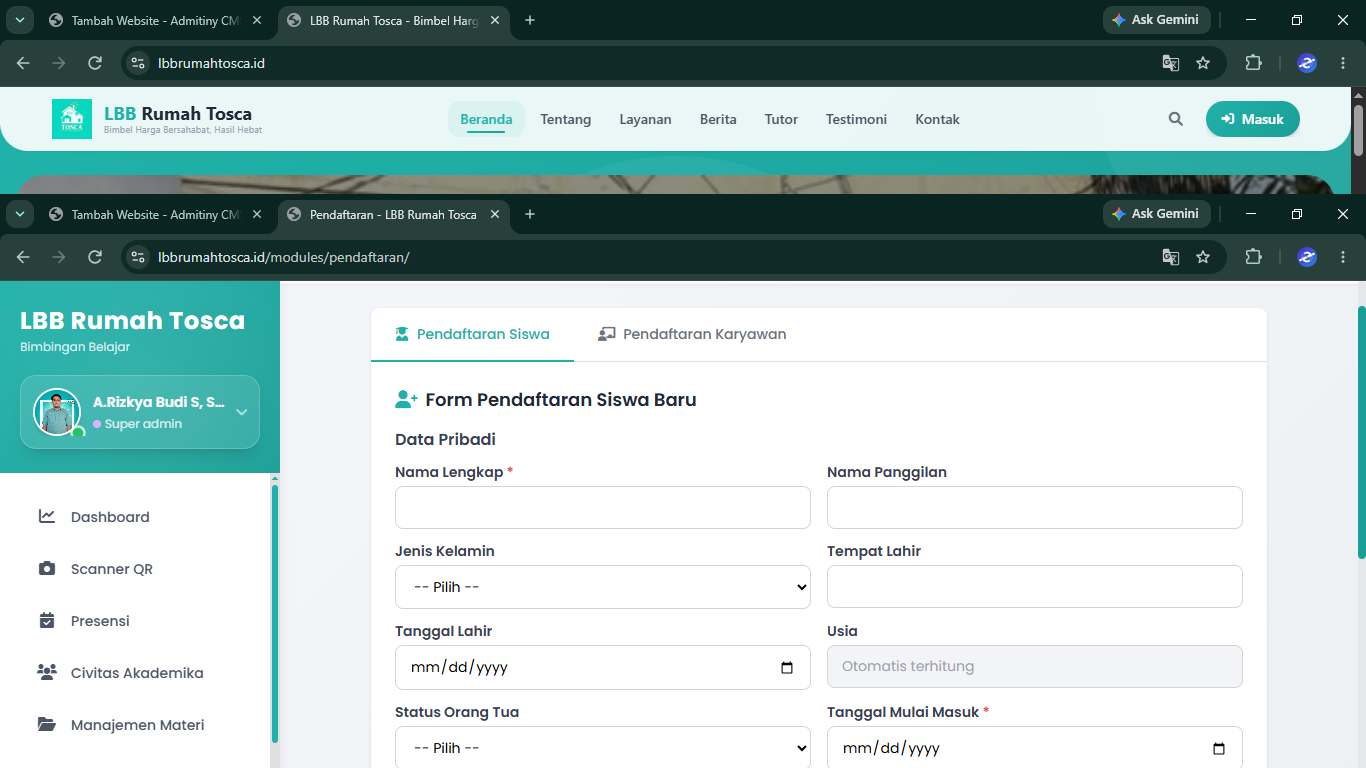Select Tambah Website tab in front window
Viewport: 1366px width, 768px height.
[154, 214]
